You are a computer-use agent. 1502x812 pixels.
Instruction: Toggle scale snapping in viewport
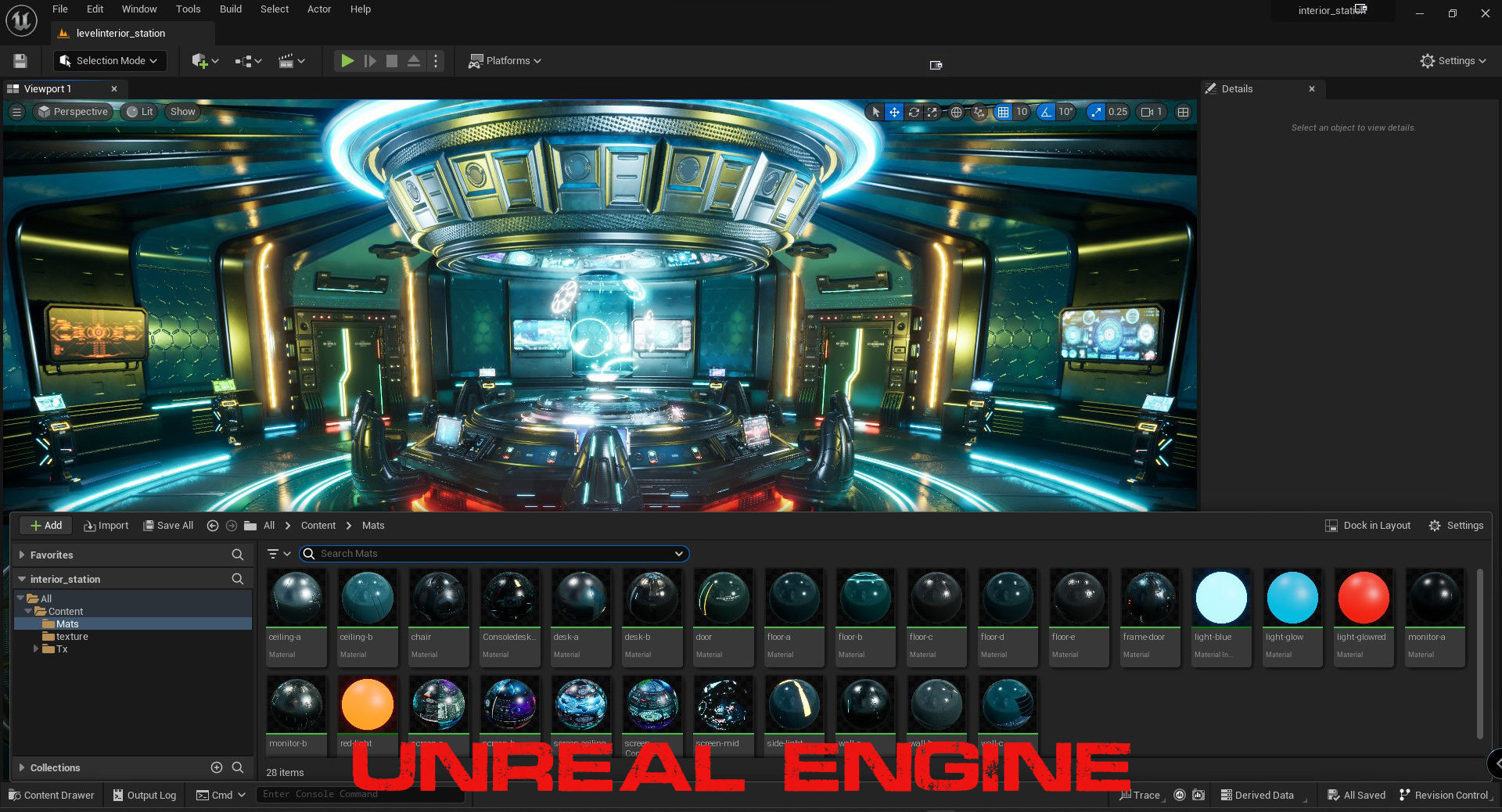(1096, 112)
